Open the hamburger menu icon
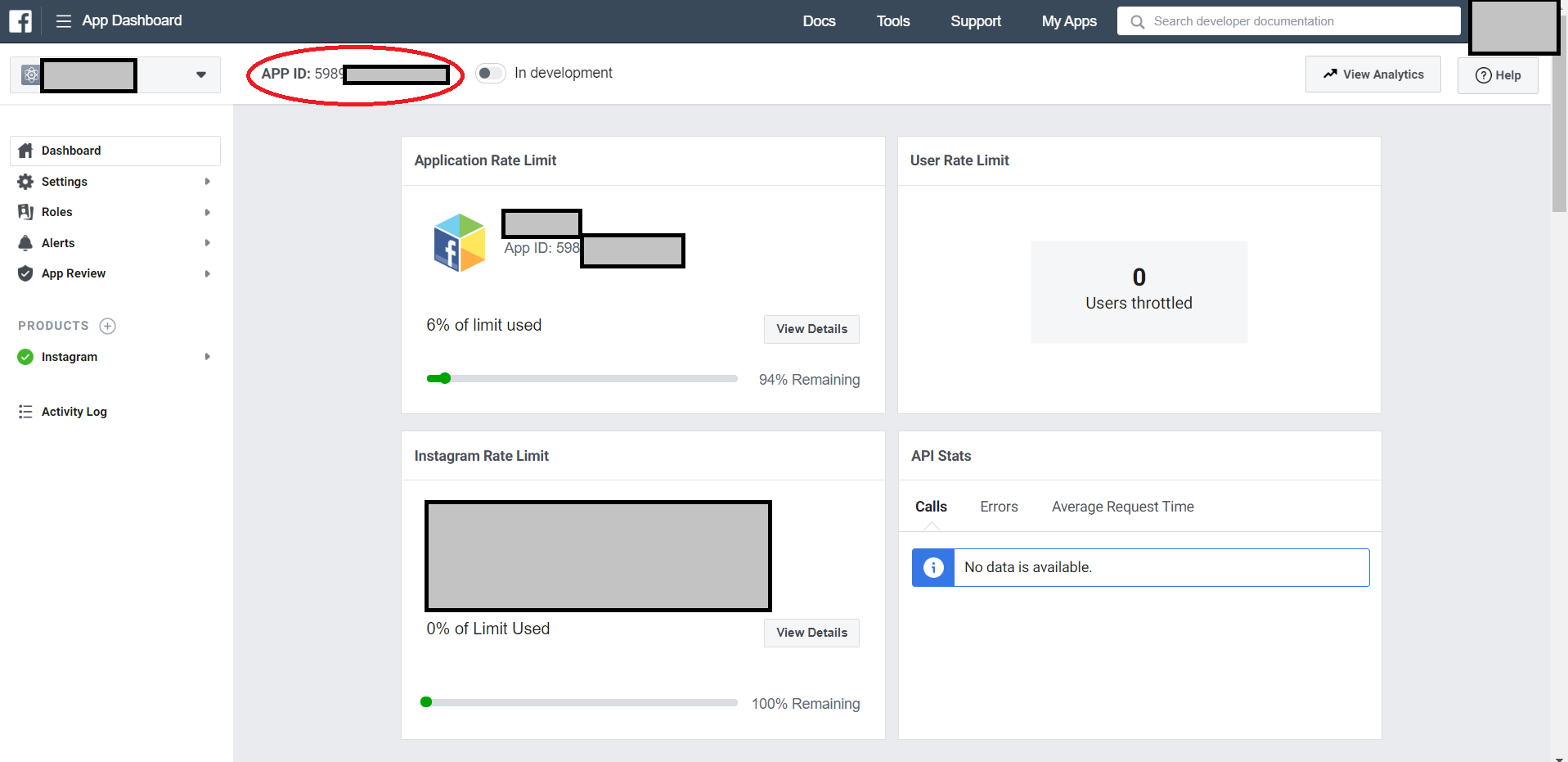1568x762 pixels. [x=64, y=21]
